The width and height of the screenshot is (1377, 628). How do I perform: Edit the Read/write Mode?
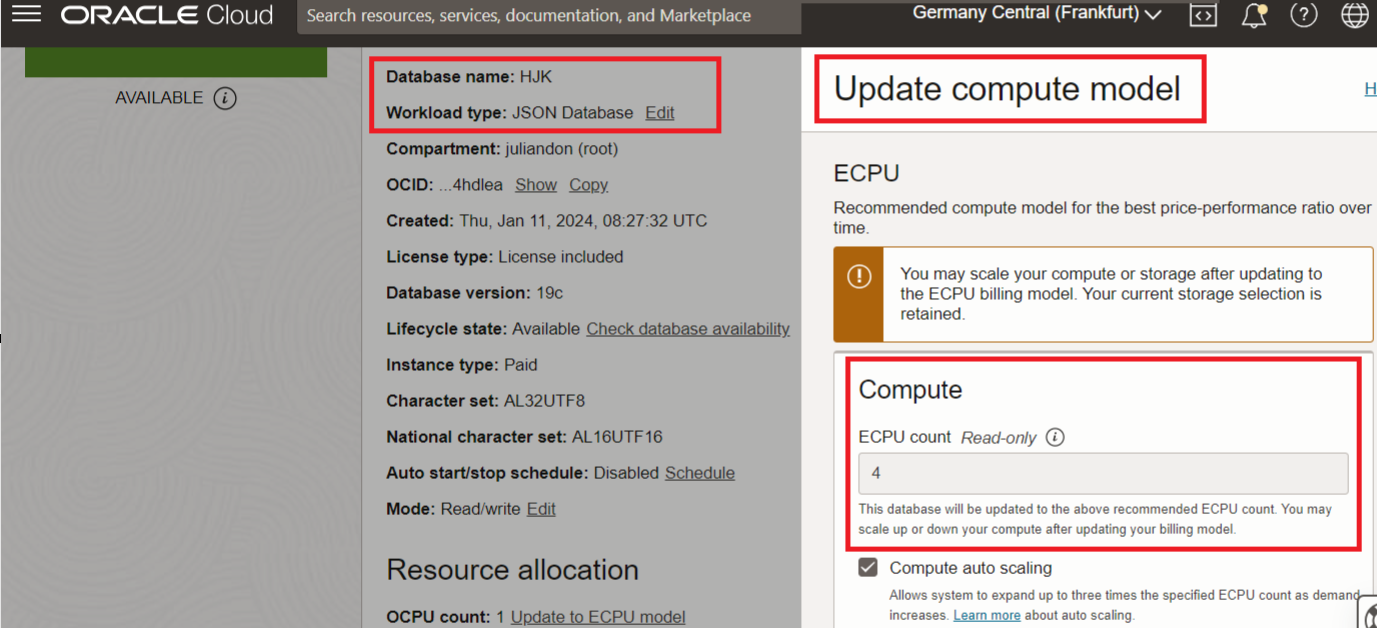pyautogui.click(x=541, y=509)
